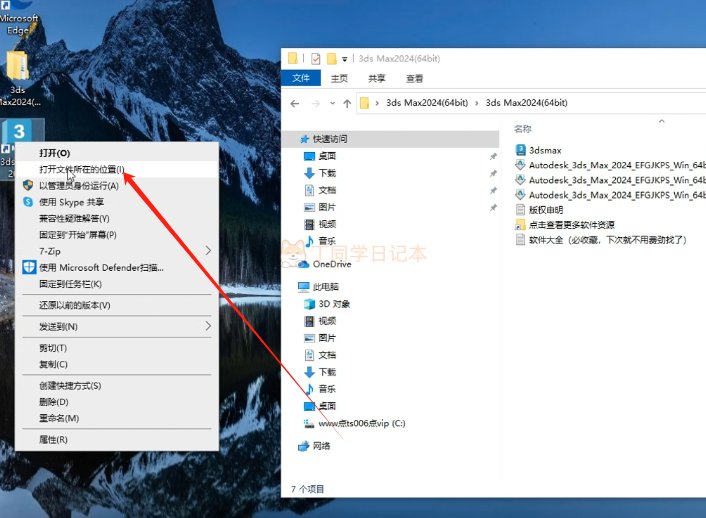
Task: Select the 3ds Max2024 folder on desktop
Action: click(18, 78)
